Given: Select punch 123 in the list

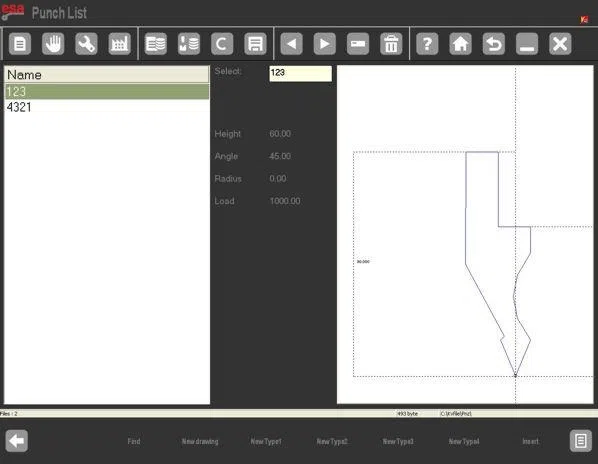Looking at the screenshot, I should (x=107, y=92).
